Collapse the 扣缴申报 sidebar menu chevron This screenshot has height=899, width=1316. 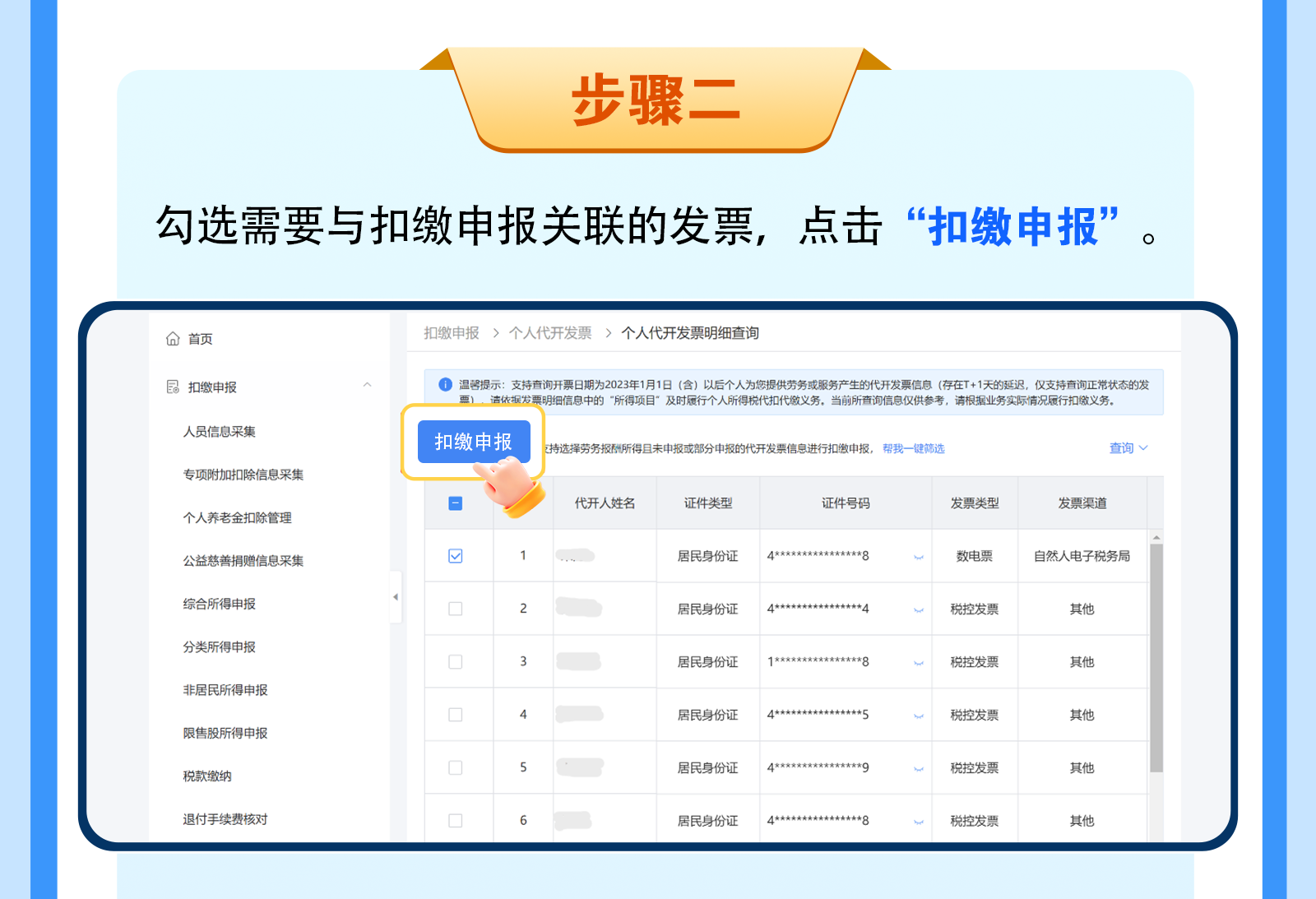[x=368, y=385]
